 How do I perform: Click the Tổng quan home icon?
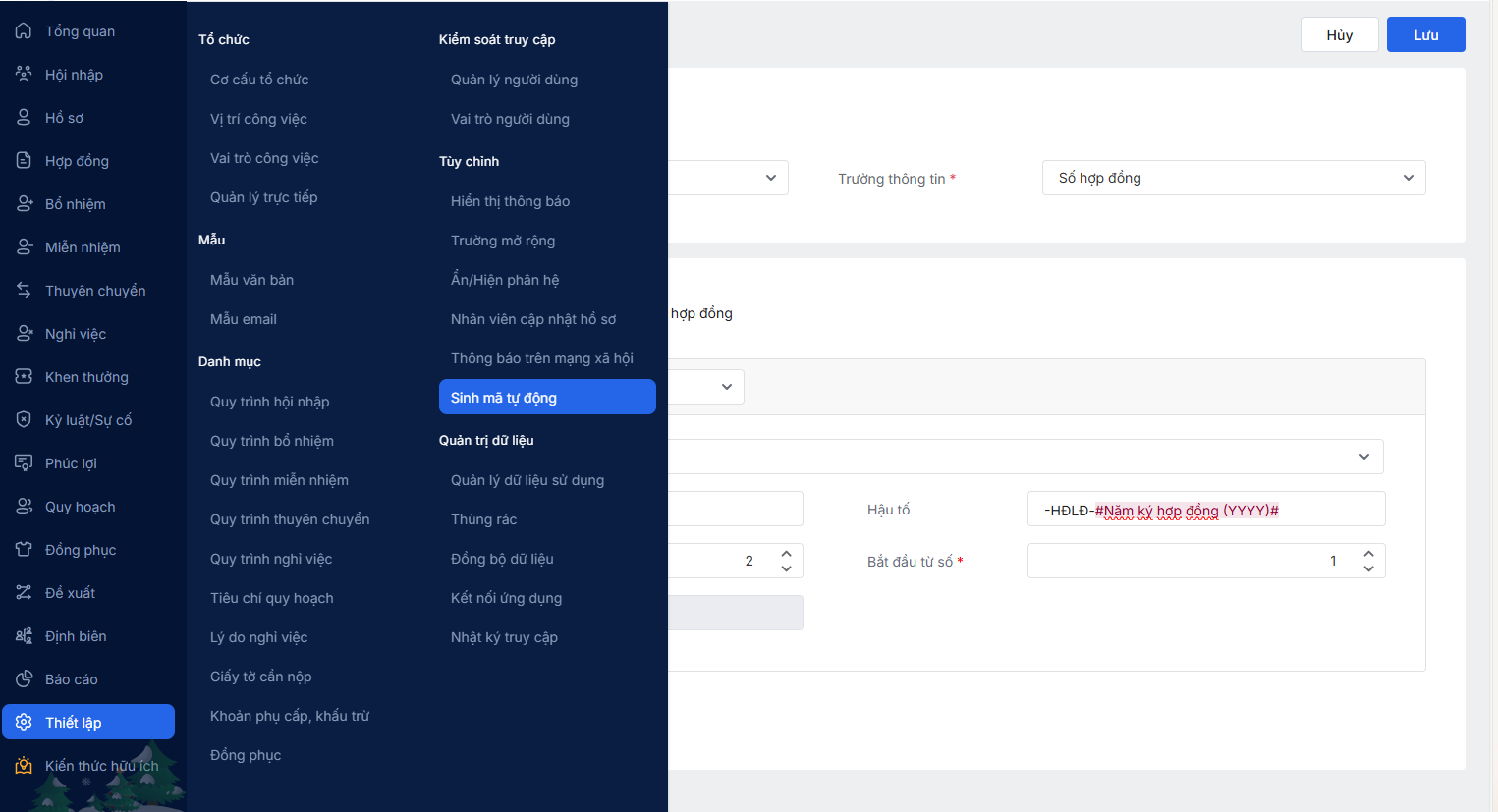coord(24,31)
